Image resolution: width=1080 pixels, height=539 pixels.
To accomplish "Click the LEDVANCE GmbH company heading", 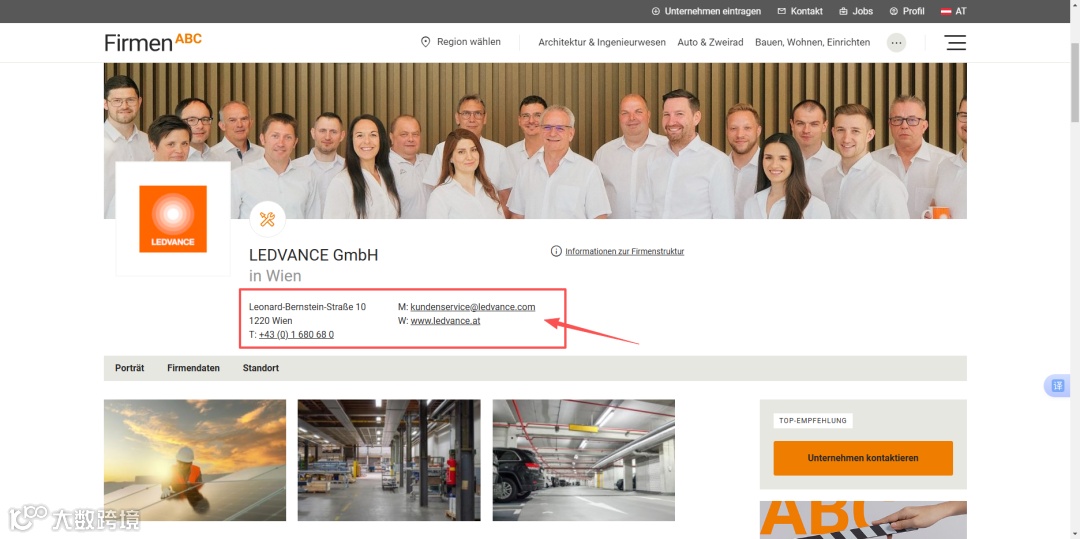I will click(313, 255).
